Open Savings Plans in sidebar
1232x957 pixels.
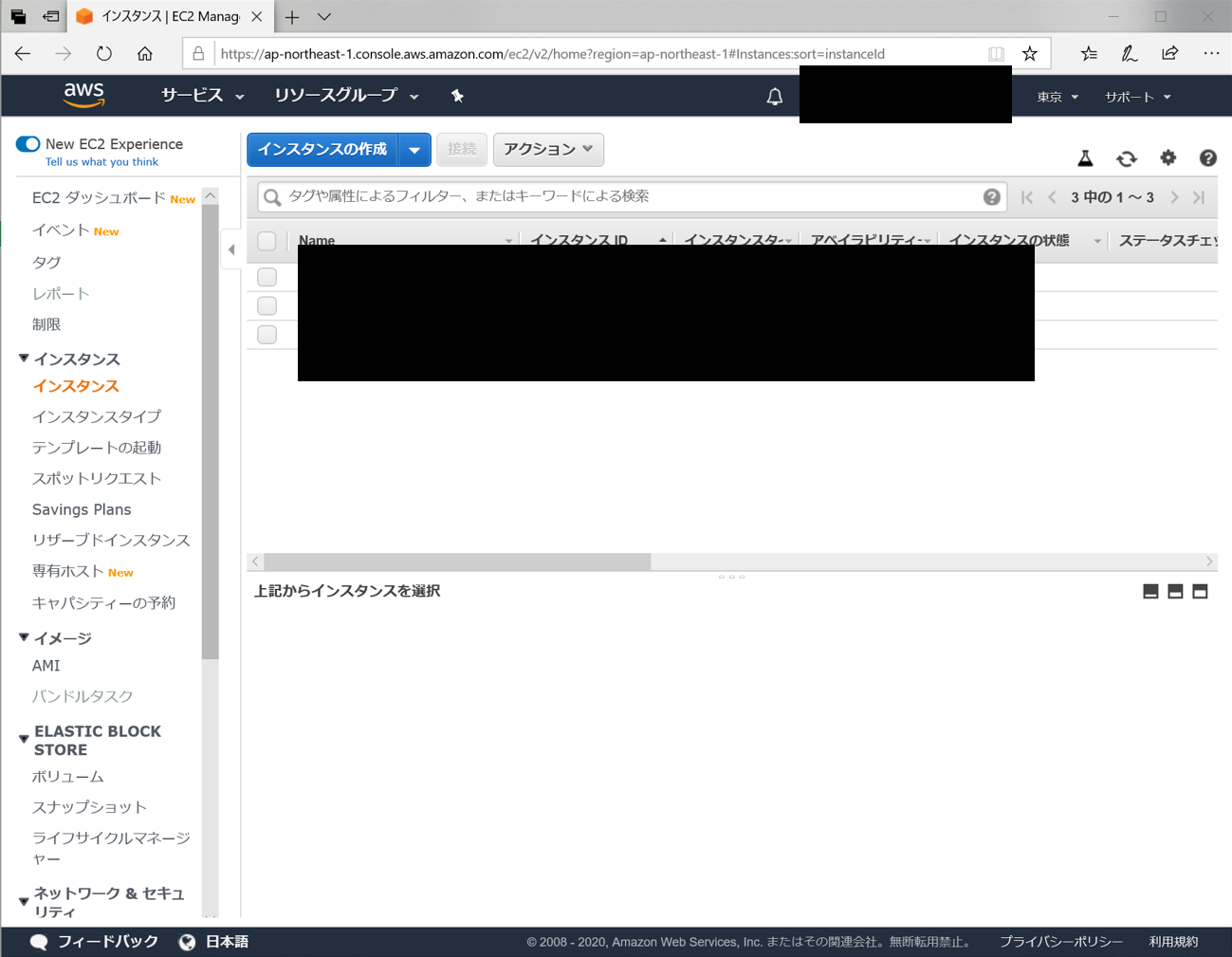82,509
